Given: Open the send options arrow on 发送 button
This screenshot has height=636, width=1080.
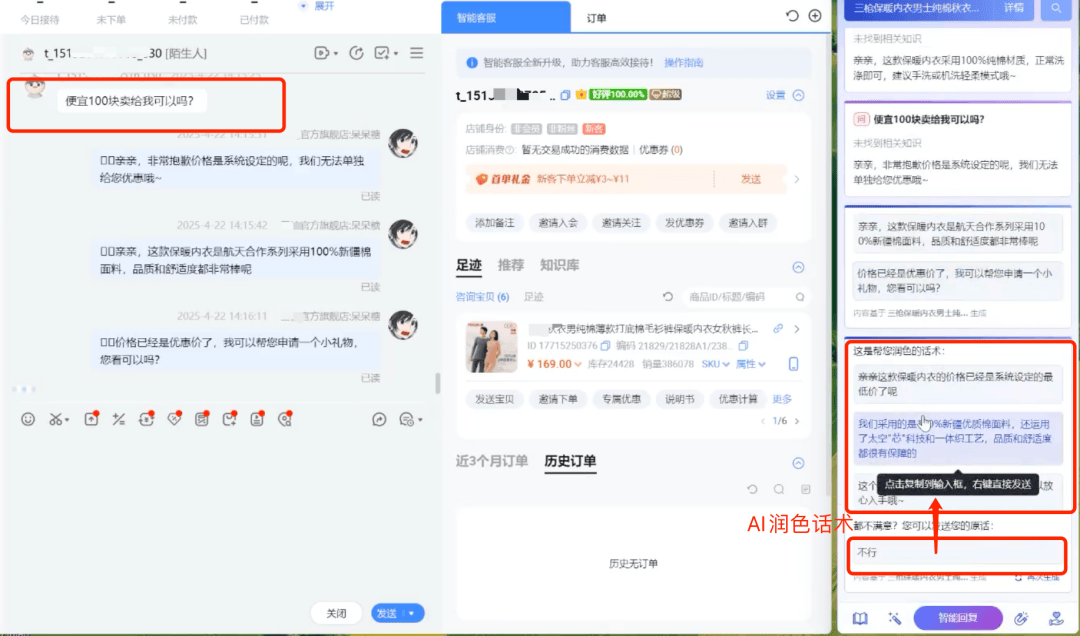Looking at the screenshot, I should pyautogui.click(x=411, y=613).
